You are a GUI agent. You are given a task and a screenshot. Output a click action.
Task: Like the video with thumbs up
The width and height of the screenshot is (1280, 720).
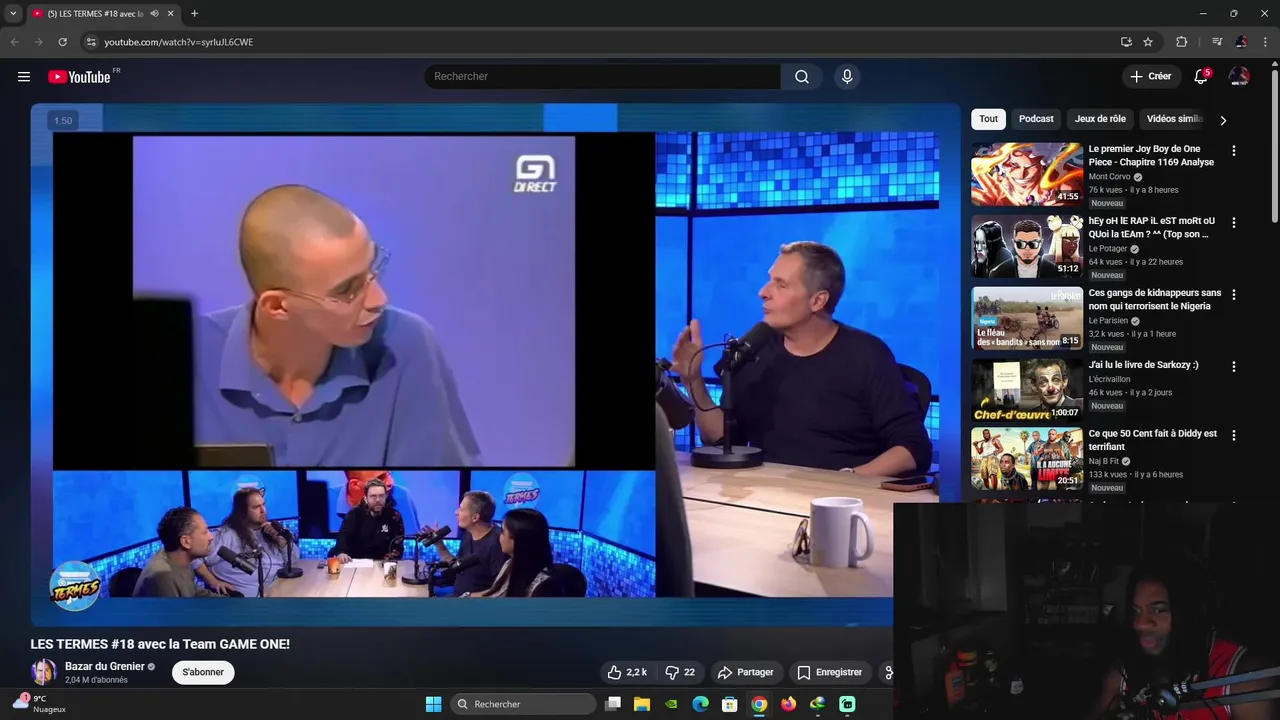click(x=627, y=673)
